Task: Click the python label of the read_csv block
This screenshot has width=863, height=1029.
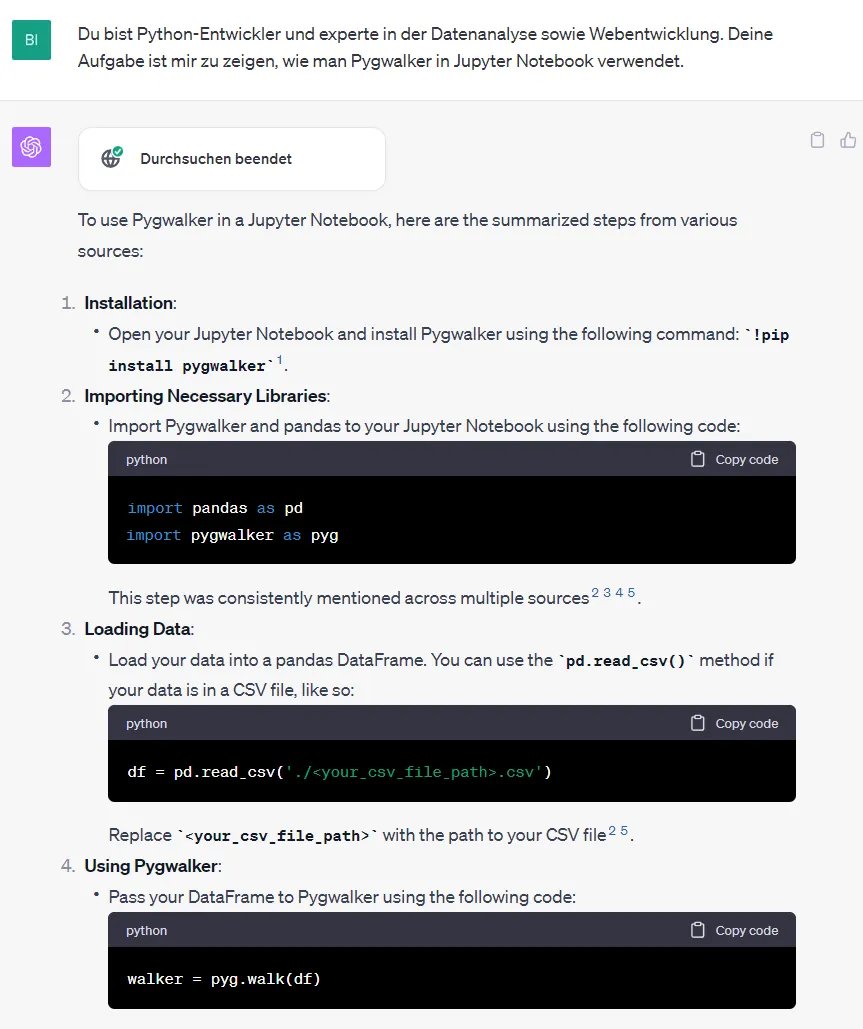Action: click(x=146, y=723)
